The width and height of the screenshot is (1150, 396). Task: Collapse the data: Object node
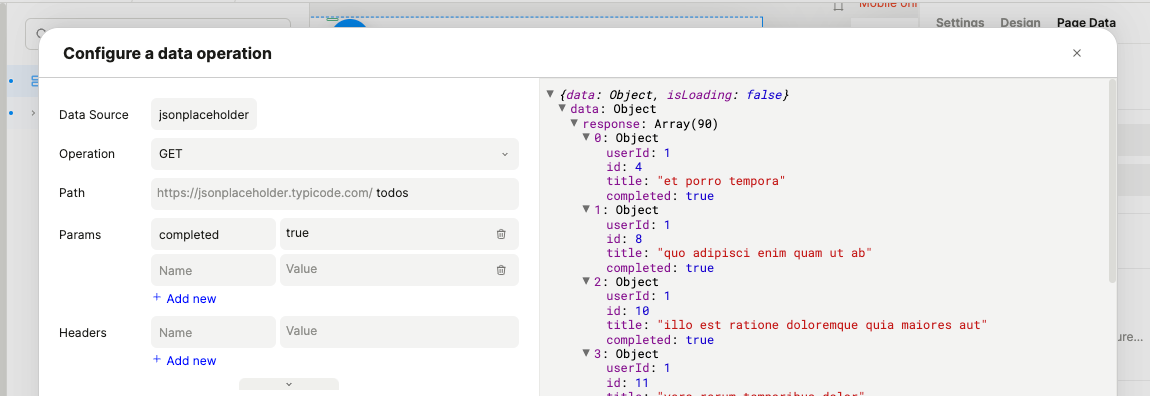coord(563,109)
